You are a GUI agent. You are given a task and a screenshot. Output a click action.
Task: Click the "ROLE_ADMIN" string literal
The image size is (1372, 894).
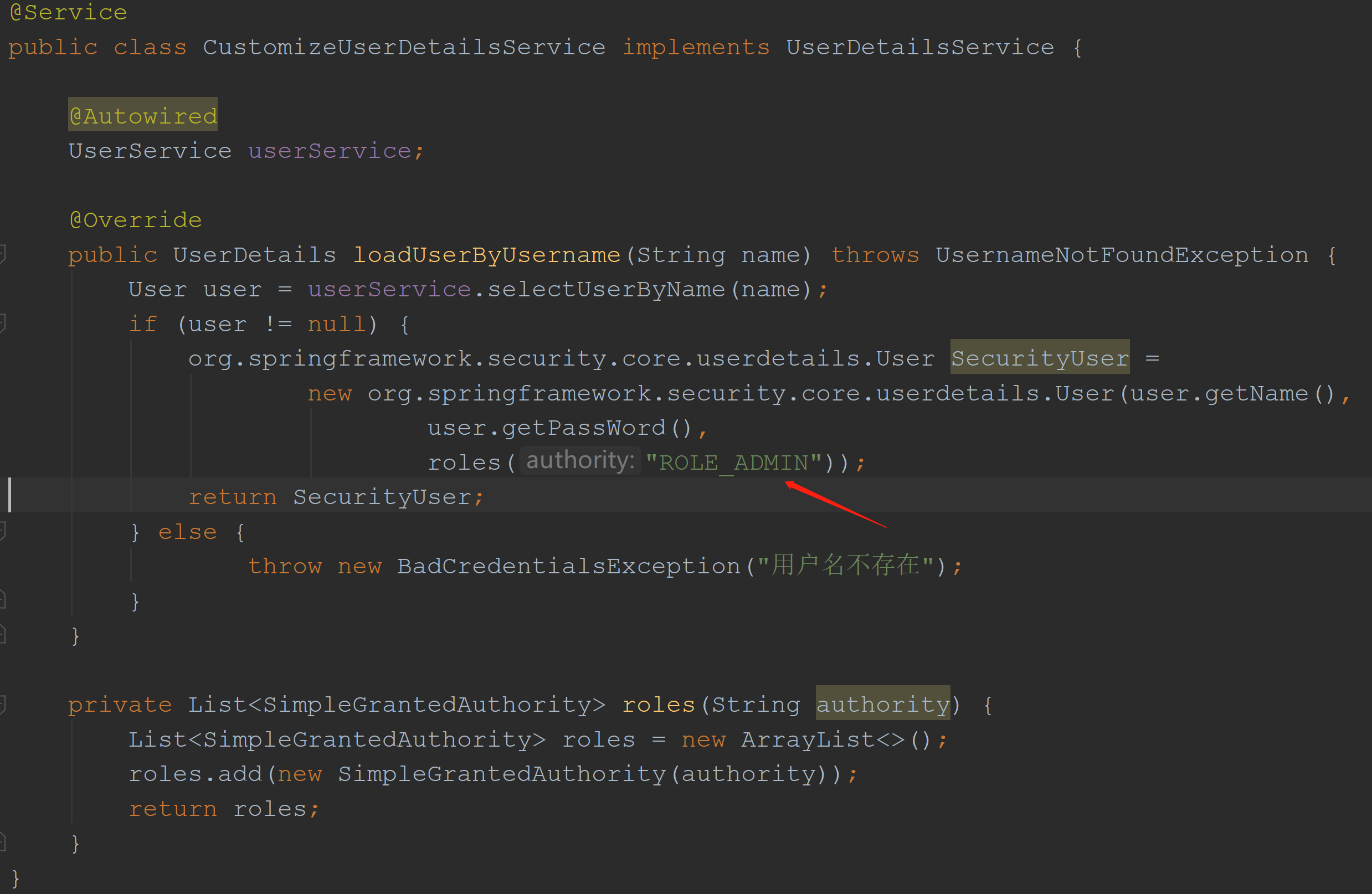(733, 463)
